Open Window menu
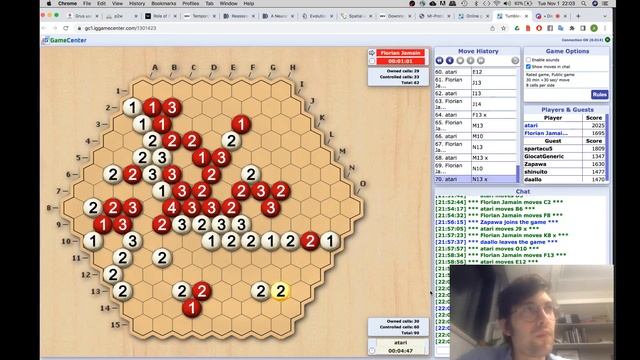640x360 pixels. point(229,3)
